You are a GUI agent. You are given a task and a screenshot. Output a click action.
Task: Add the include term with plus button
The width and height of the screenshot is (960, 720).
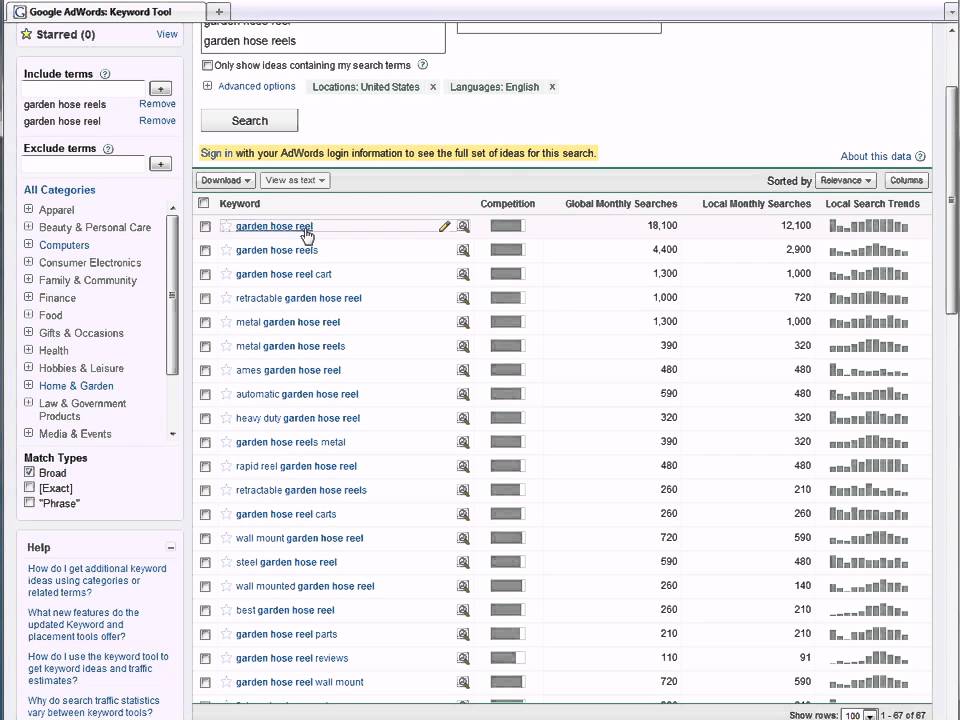(160, 89)
